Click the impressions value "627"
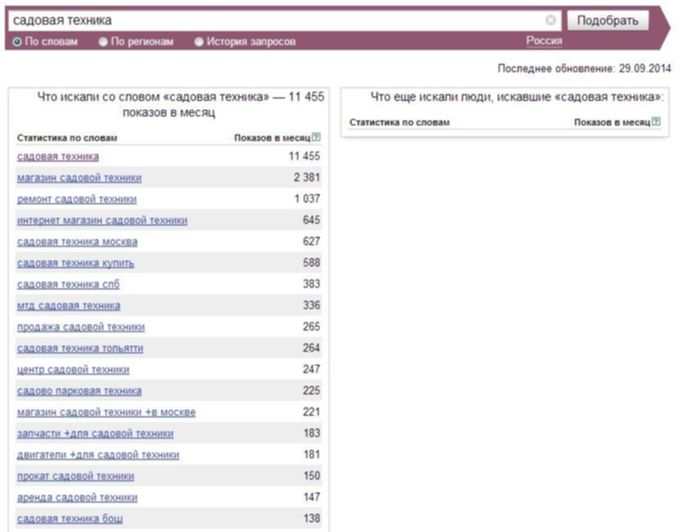Screen dimensions: 688x532 (x=311, y=241)
